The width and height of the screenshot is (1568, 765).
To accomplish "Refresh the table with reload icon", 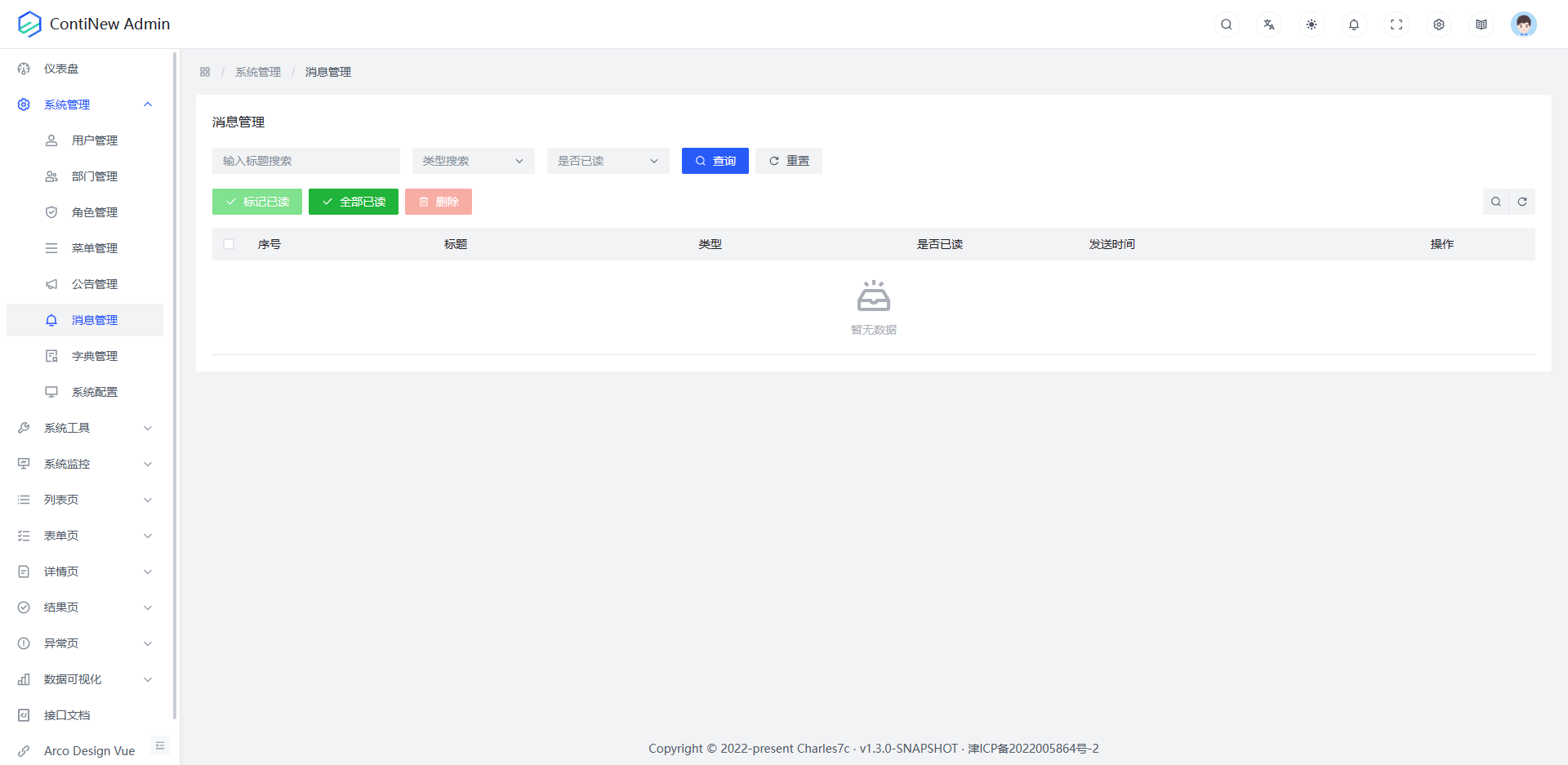I will [1522, 202].
